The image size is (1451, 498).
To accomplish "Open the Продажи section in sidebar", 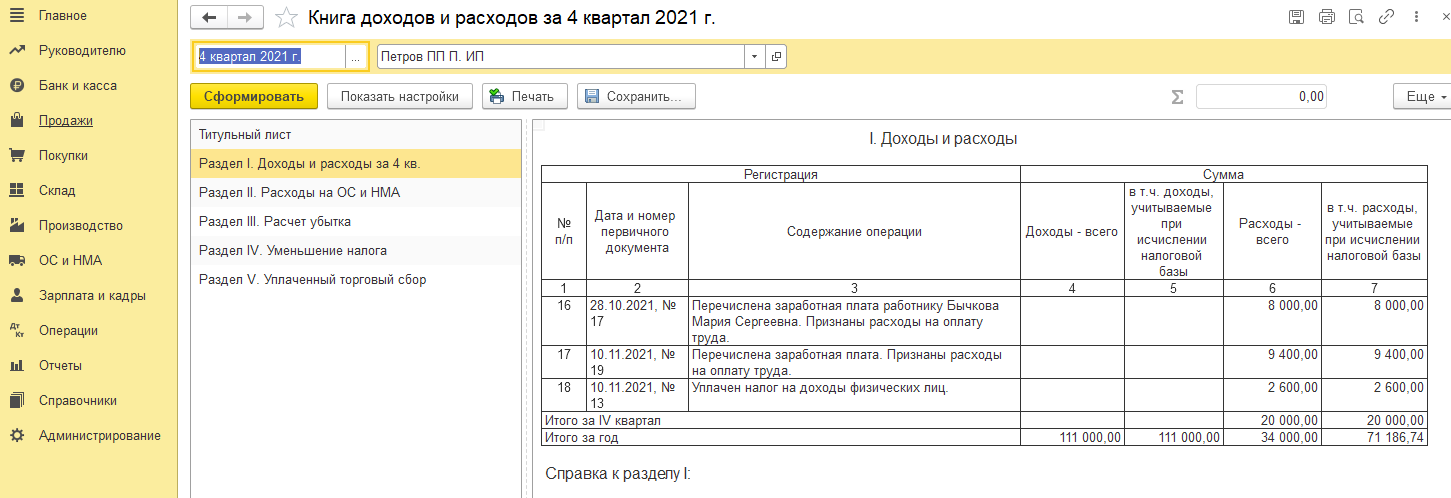I will (x=66, y=121).
